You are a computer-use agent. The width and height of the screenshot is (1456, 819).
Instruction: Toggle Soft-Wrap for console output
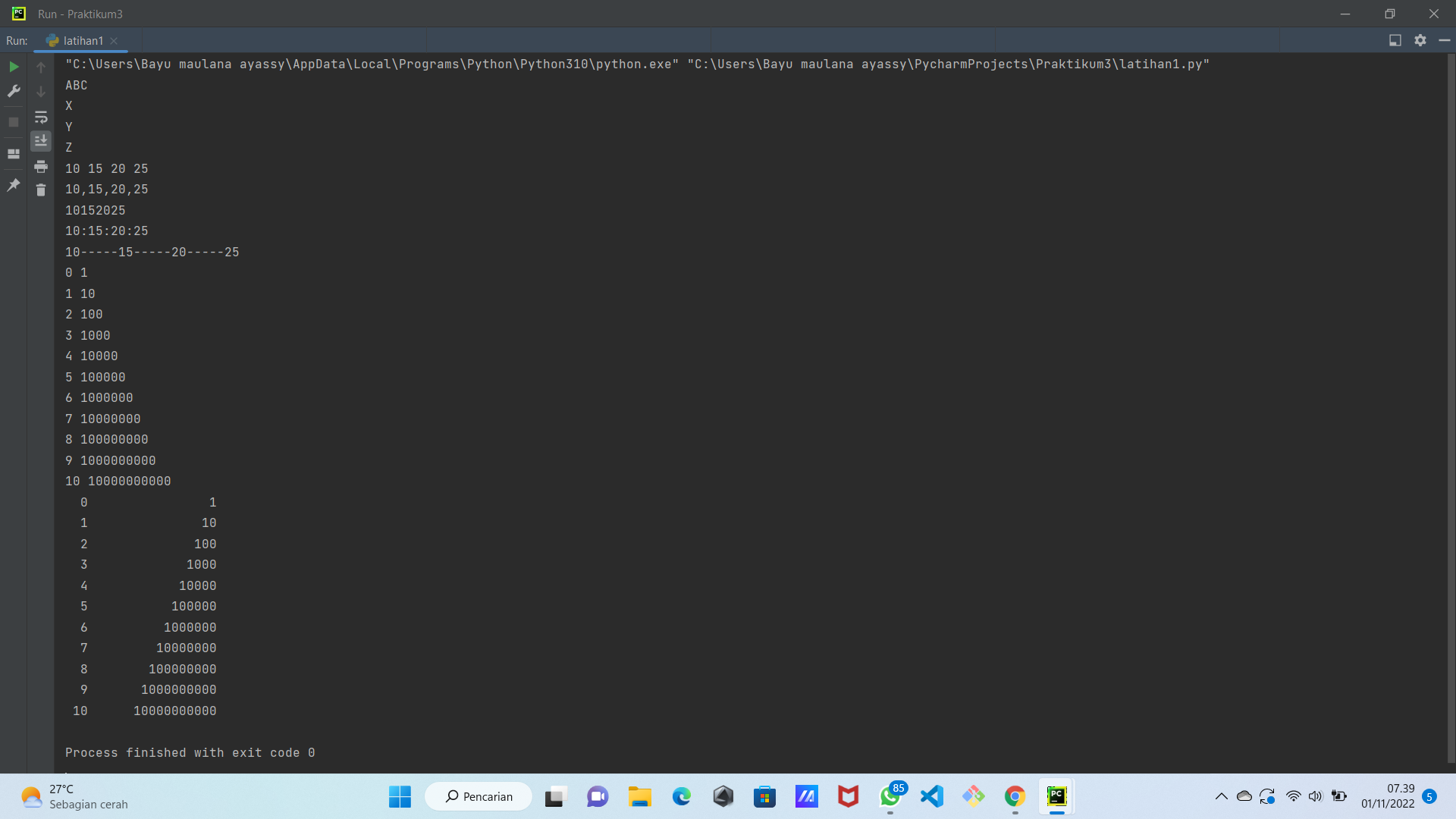point(41,117)
